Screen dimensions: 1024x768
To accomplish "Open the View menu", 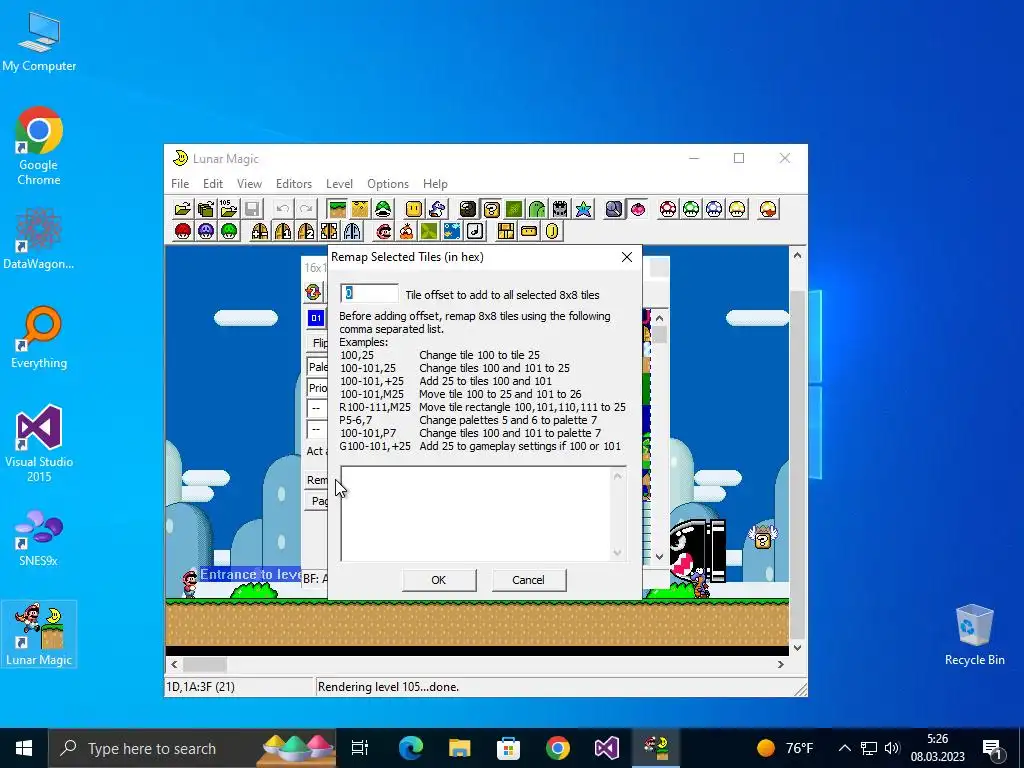I will (249, 184).
